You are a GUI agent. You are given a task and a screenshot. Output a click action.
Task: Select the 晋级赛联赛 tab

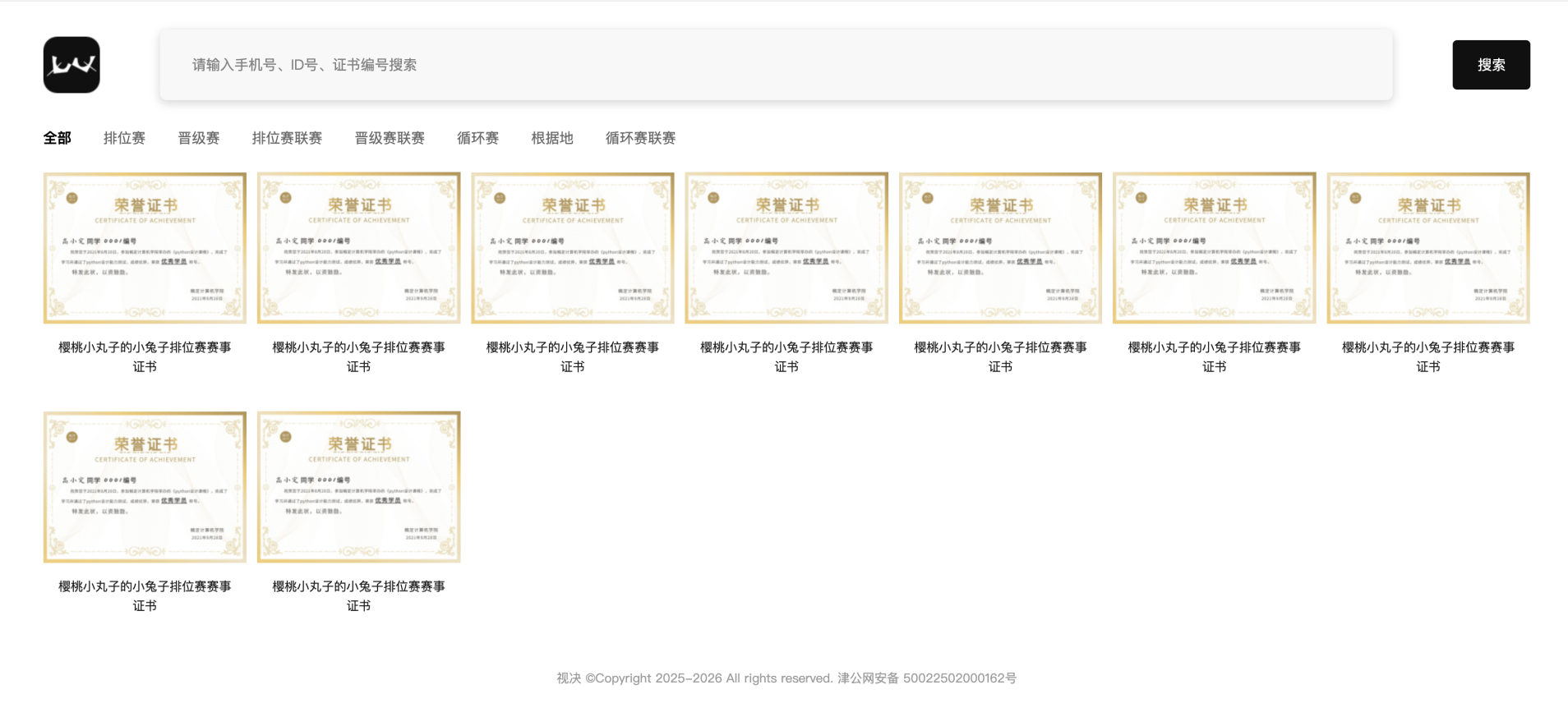click(x=390, y=138)
